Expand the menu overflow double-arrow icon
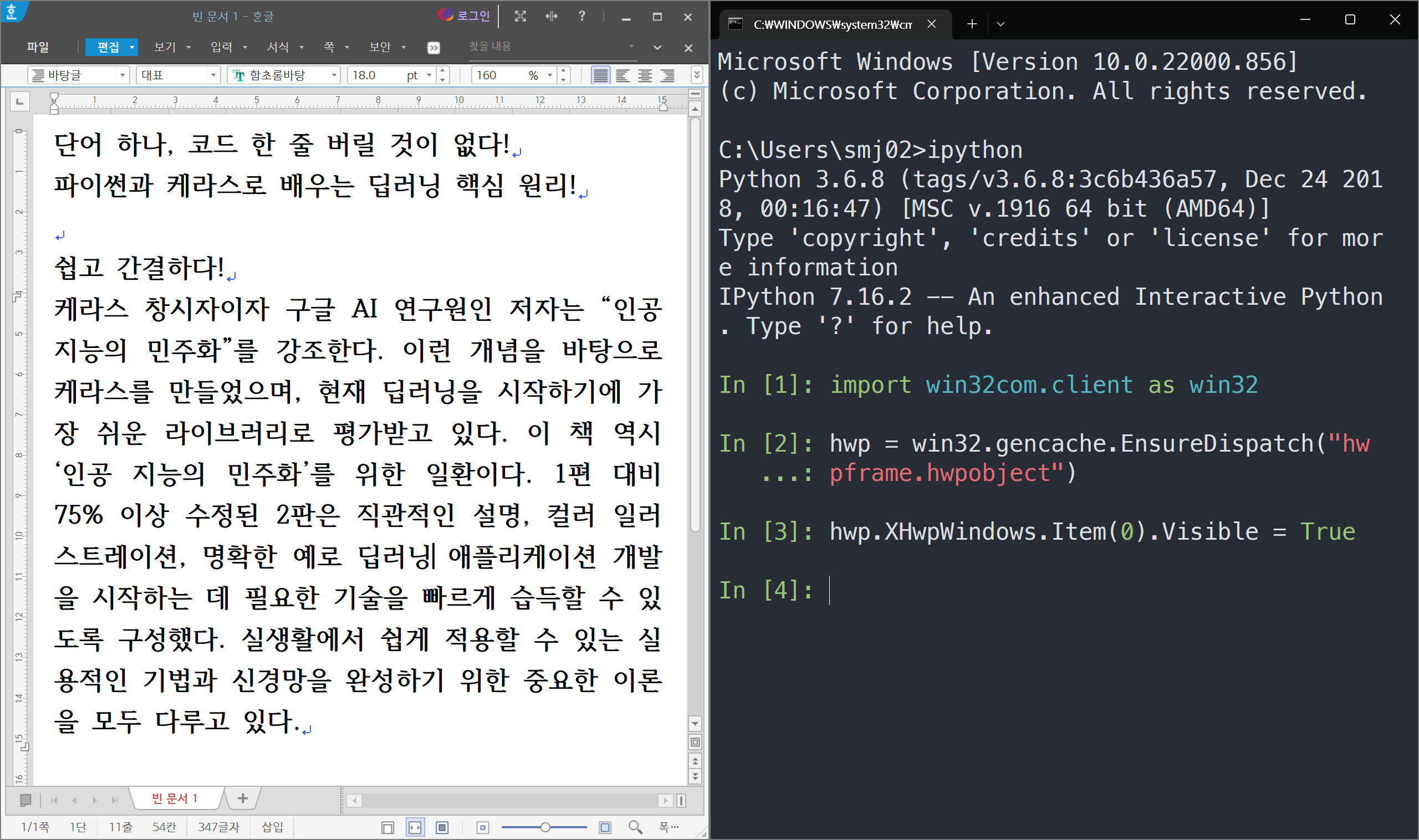Viewport: 1419px width, 840px height. [433, 48]
